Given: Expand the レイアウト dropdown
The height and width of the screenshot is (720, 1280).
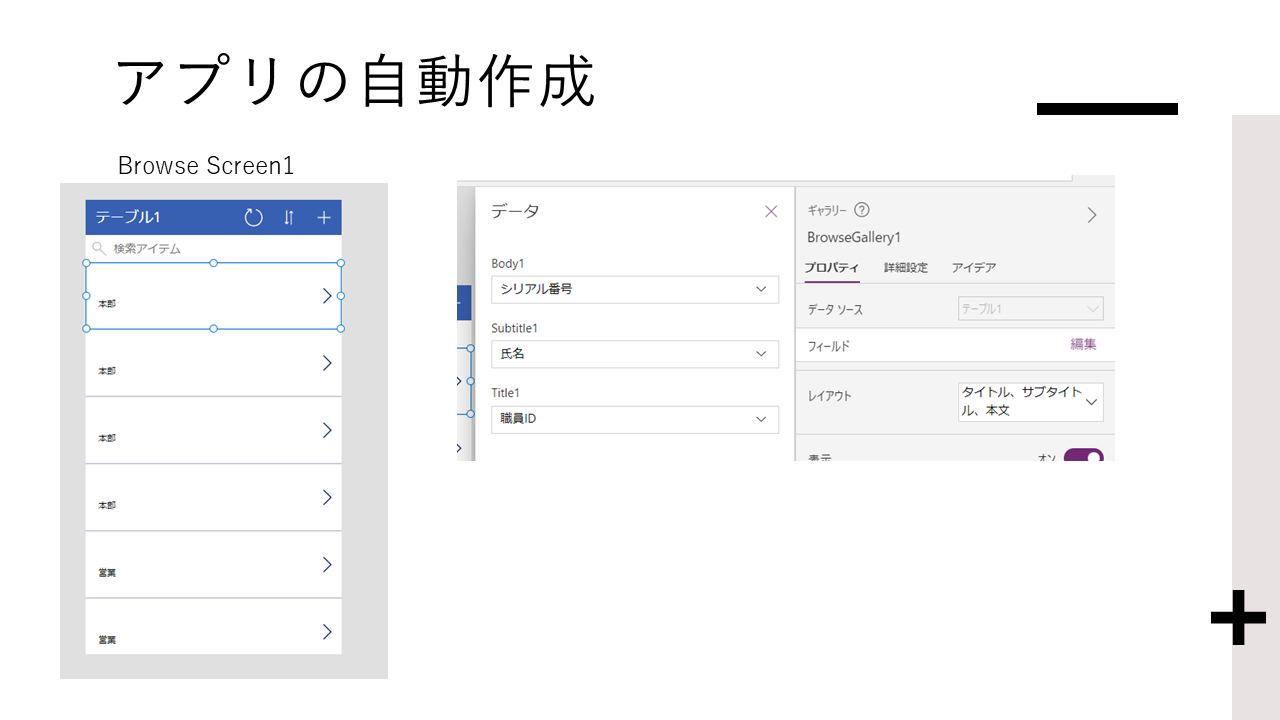Looking at the screenshot, I should [x=1030, y=402].
